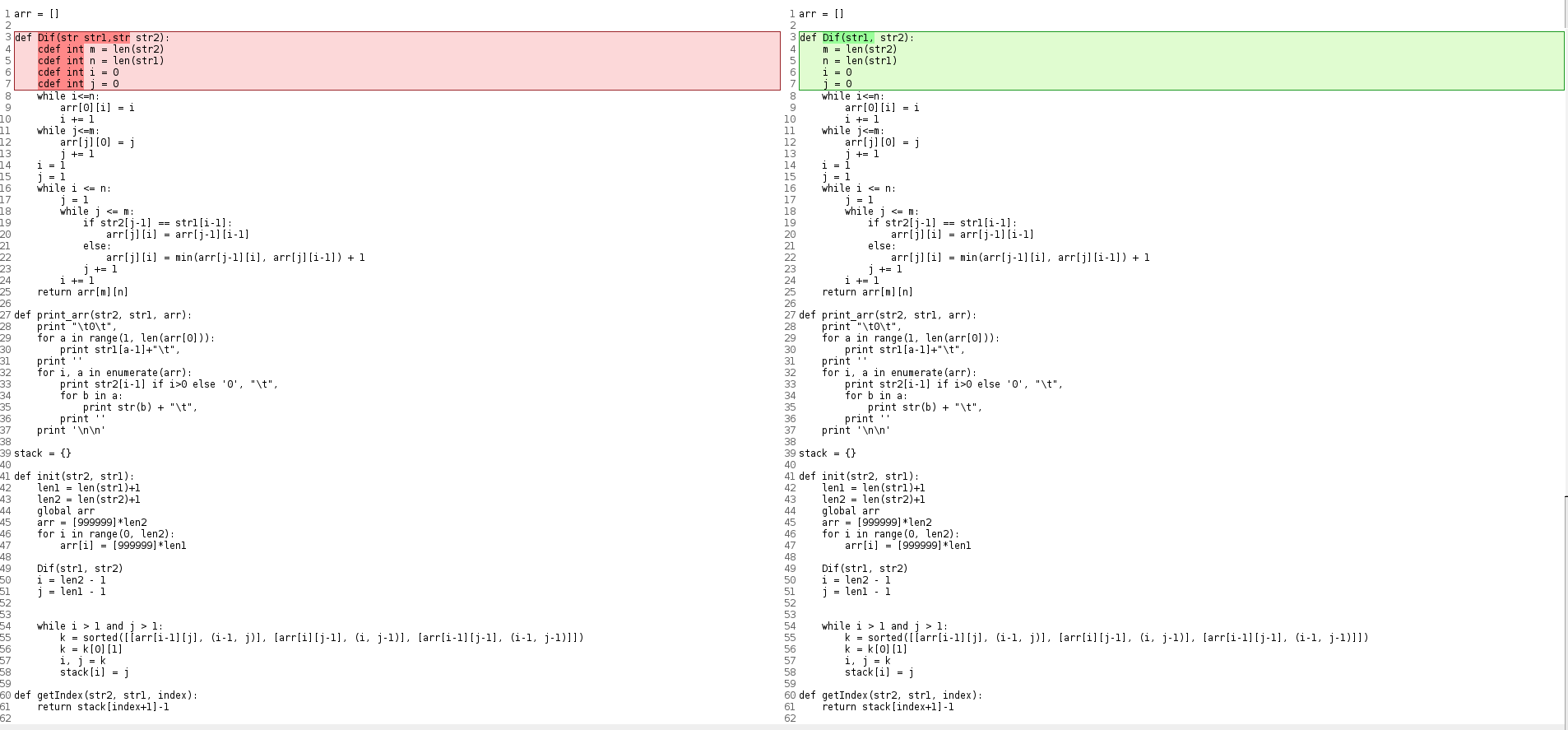
Task: Click 'k = k[0][1]' in the left pane
Action: 91,649
